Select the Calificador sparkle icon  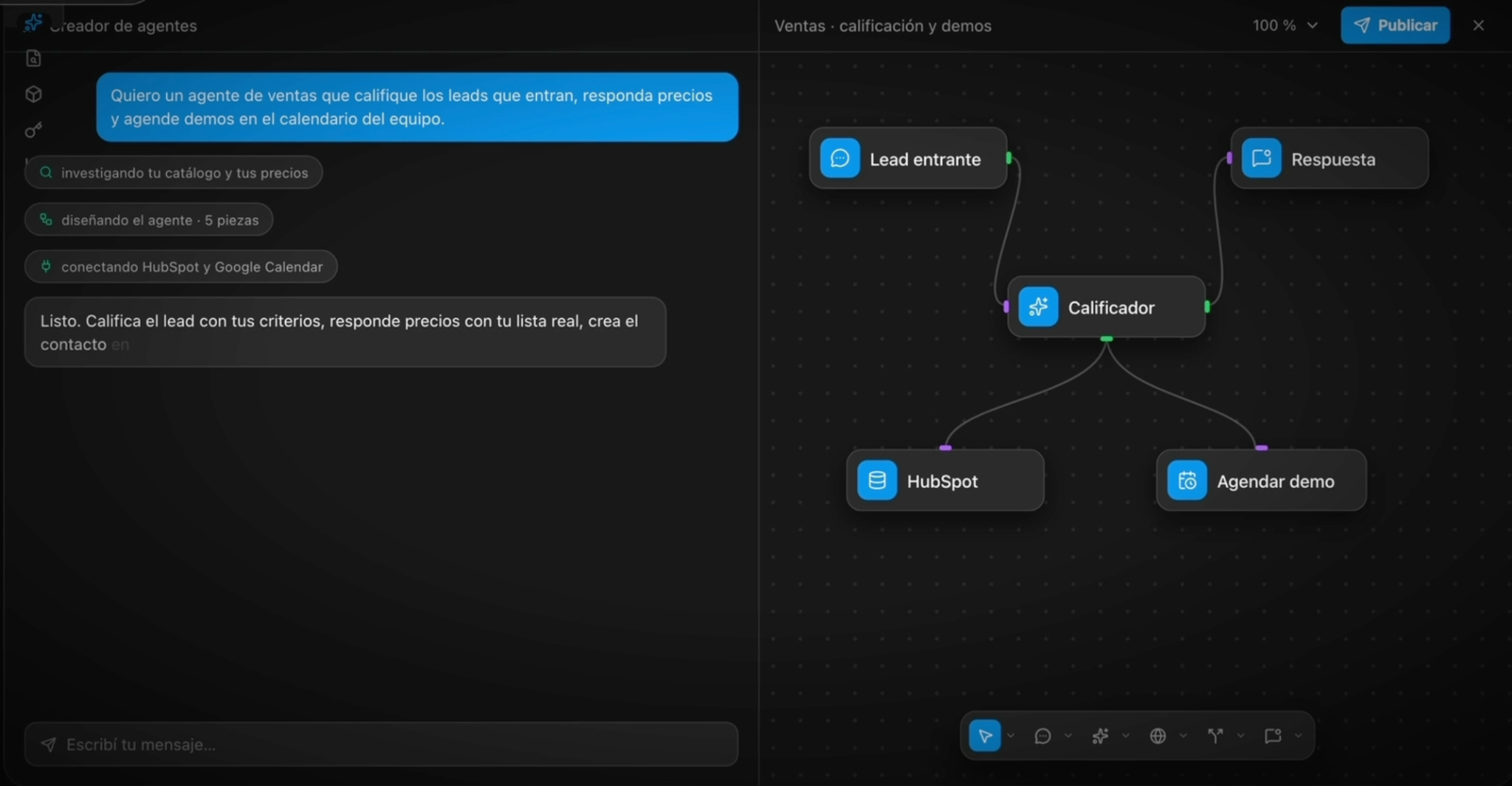(x=1038, y=306)
